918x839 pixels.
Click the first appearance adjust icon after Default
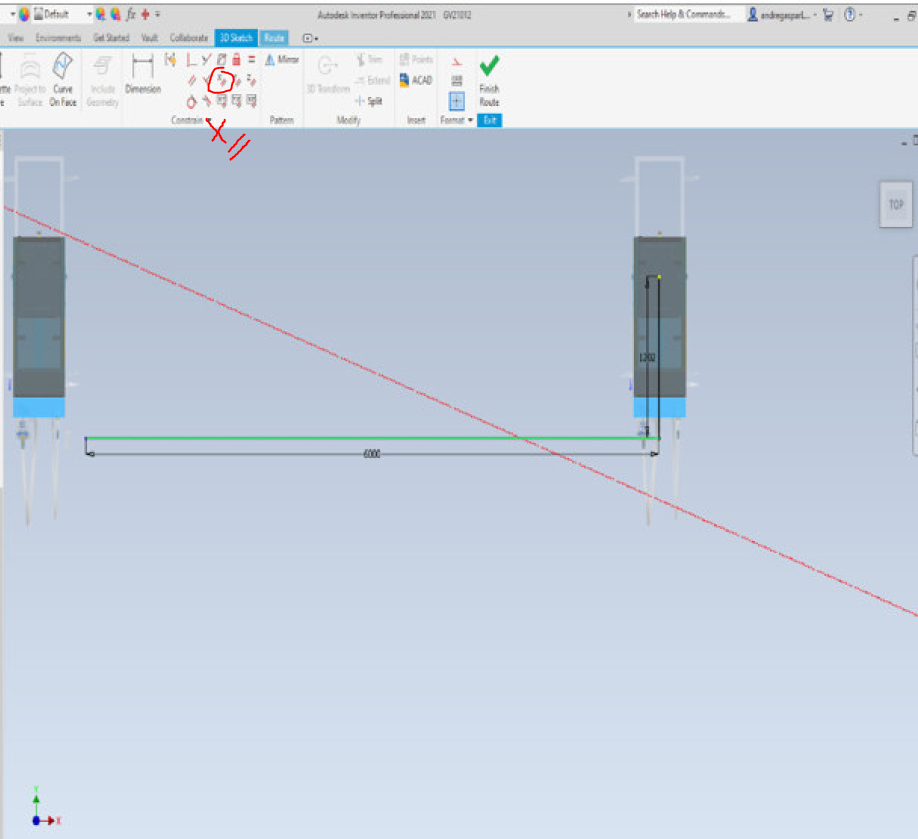click(x=101, y=14)
